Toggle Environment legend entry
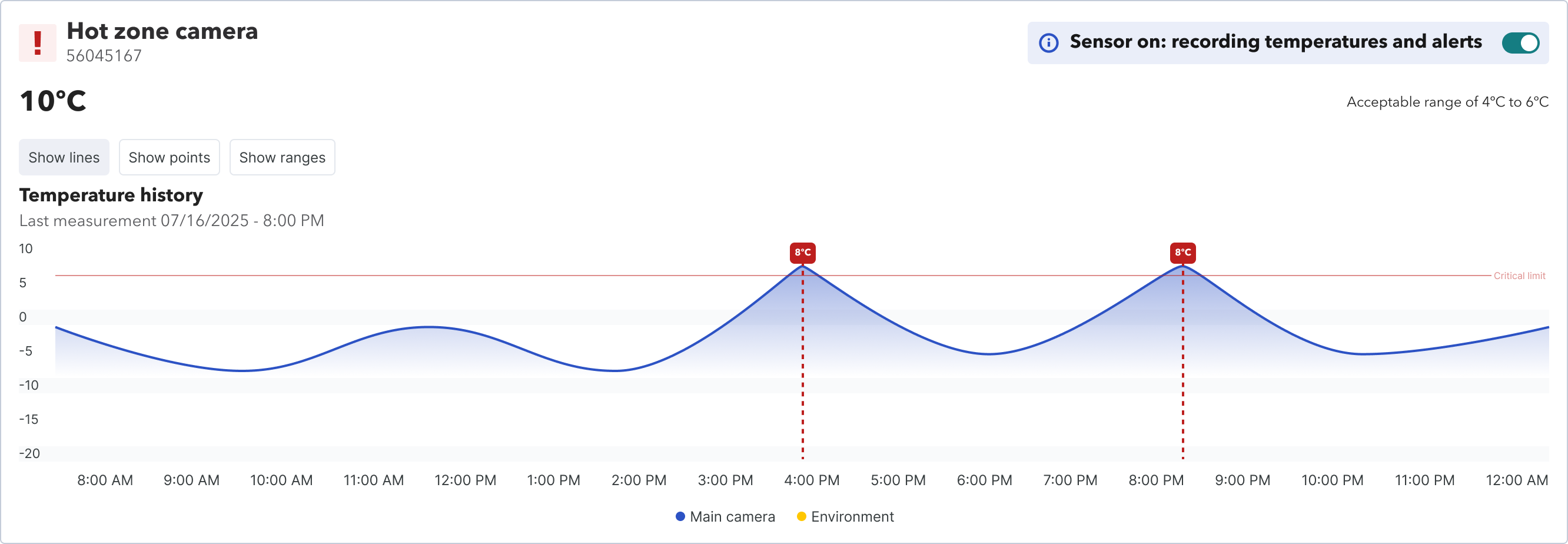This screenshot has width=1568, height=544. 852,516
